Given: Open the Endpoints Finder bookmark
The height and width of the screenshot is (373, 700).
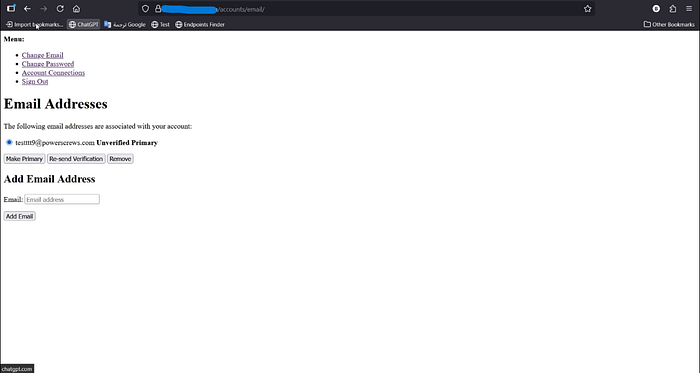Looking at the screenshot, I should 200,25.
